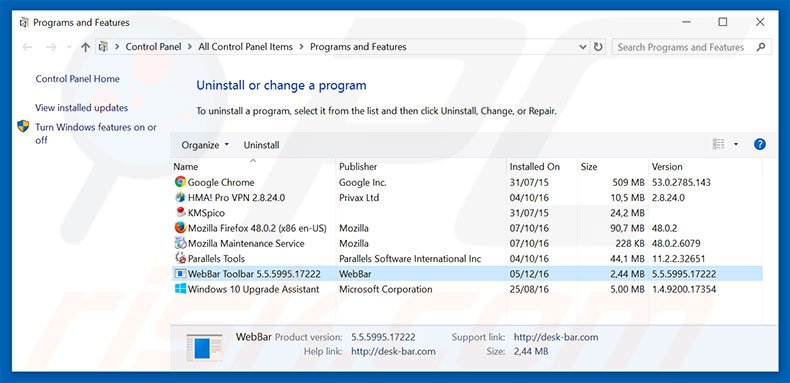Expand the chevron after Control Panel breadcrumb
This screenshot has width=790, height=383.
[x=190, y=47]
